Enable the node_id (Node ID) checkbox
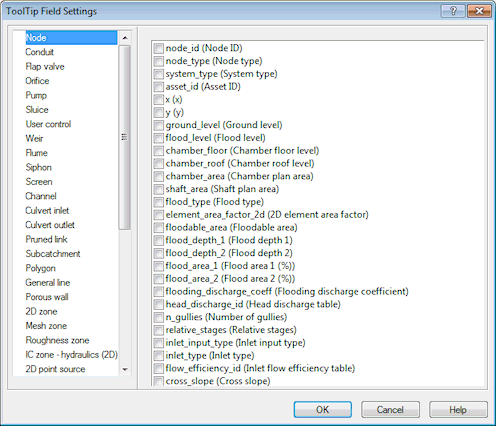Screen dimensions: 496x426 point(158,48)
